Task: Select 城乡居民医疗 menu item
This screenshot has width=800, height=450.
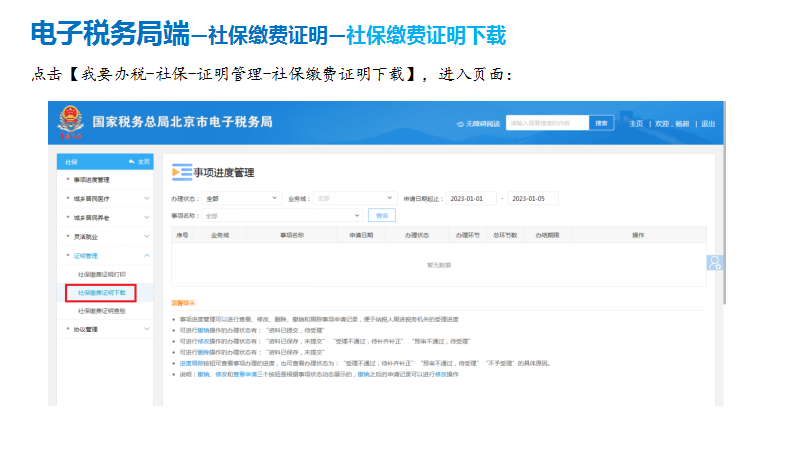Action: click(x=91, y=198)
